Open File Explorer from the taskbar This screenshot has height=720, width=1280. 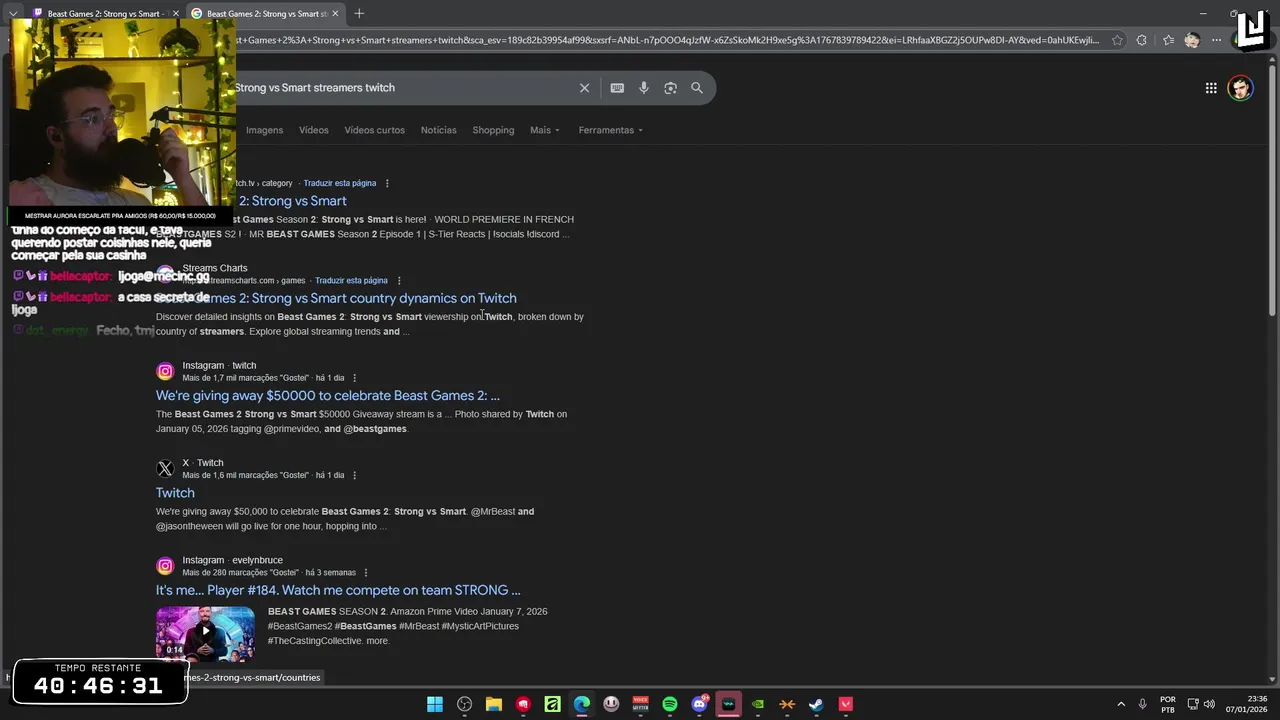tap(494, 704)
